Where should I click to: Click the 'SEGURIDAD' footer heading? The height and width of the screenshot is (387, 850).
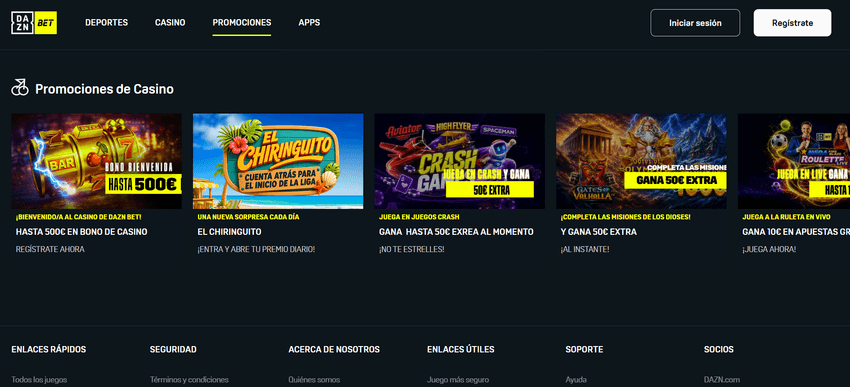click(173, 350)
